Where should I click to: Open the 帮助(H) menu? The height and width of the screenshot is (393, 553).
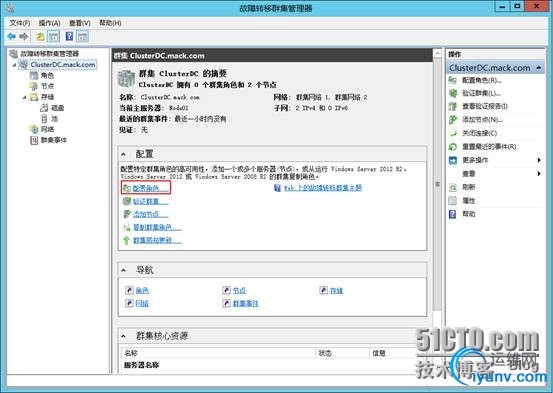tap(110, 23)
